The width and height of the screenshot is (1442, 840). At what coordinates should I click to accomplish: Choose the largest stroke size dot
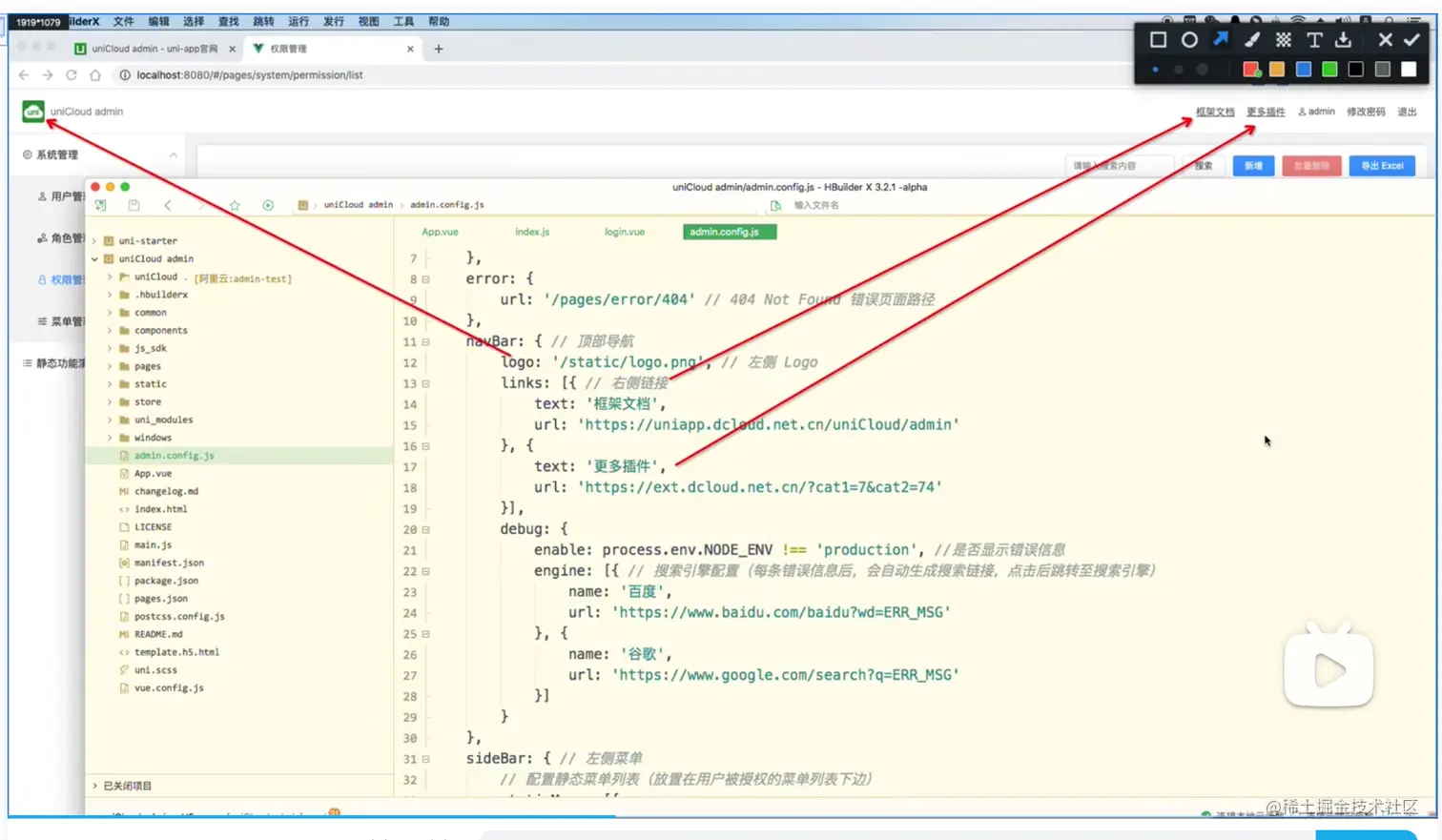(1203, 70)
